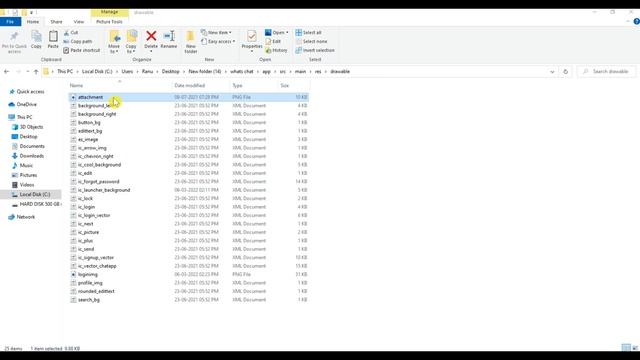The width and height of the screenshot is (640, 360).
Task: Sort by the Type column header
Action: pyautogui.click(x=237, y=86)
